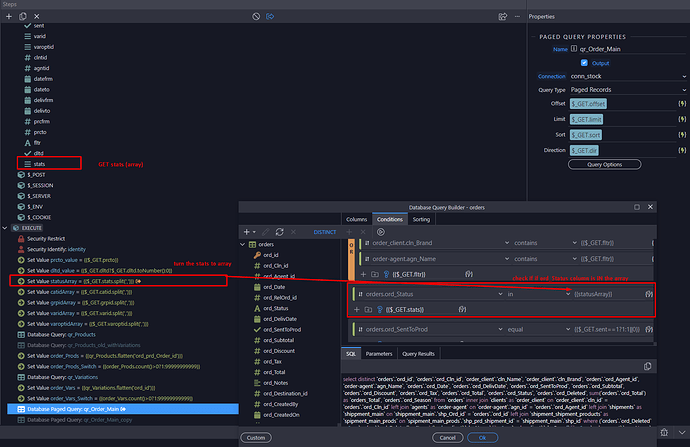Click binding icon beside {{statusArray}} value
690x447 pixels.
[x=649, y=294]
